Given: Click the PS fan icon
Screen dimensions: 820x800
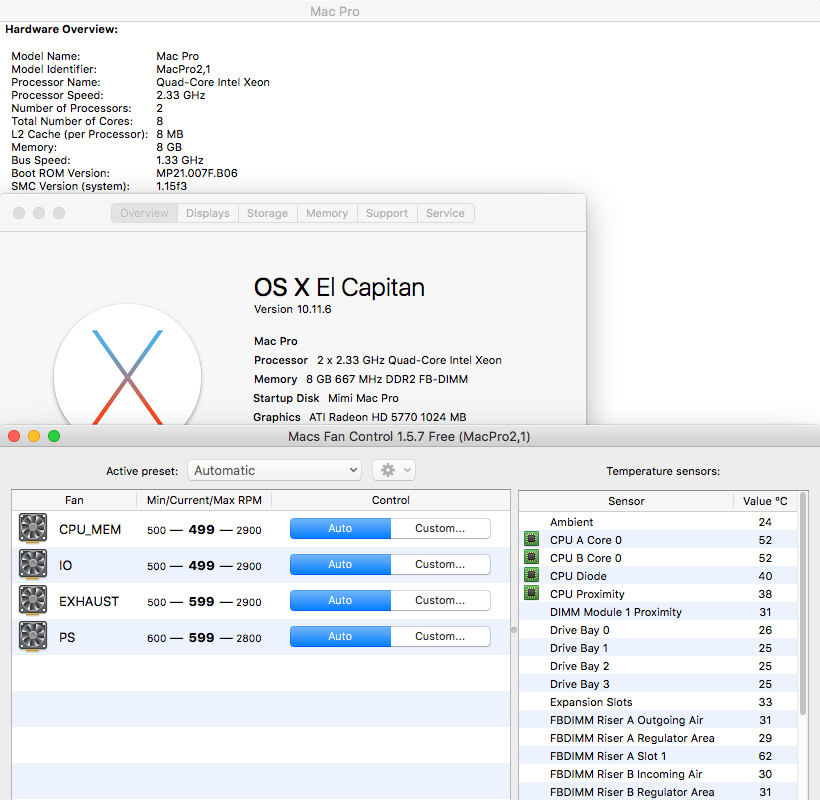Looking at the screenshot, I should pyautogui.click(x=33, y=636).
